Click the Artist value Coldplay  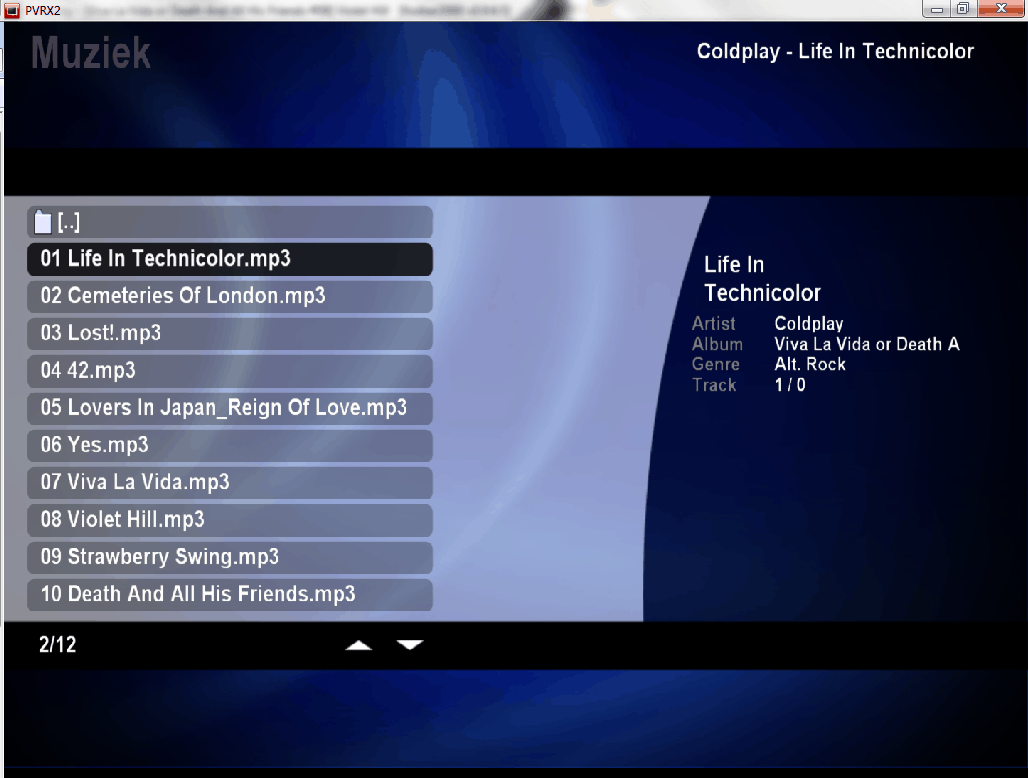(x=809, y=324)
